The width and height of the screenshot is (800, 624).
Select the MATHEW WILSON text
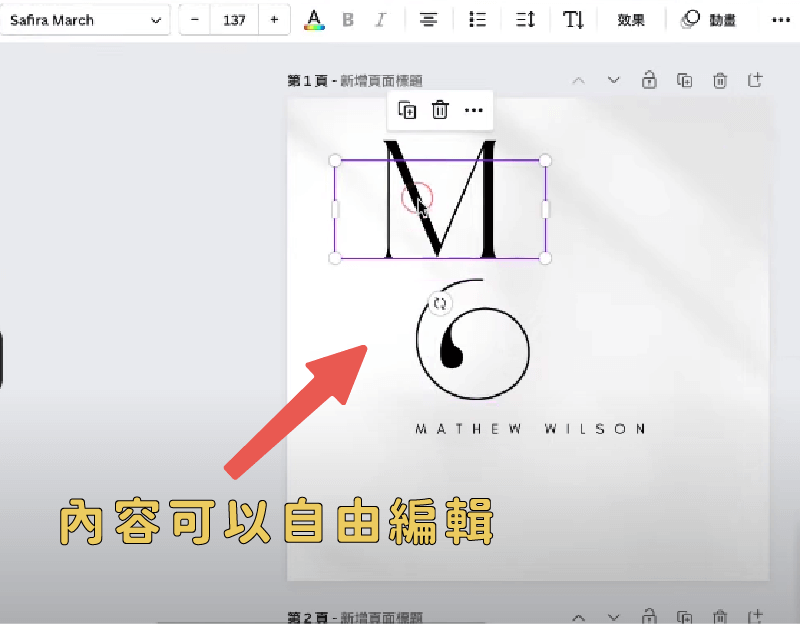tap(531, 429)
